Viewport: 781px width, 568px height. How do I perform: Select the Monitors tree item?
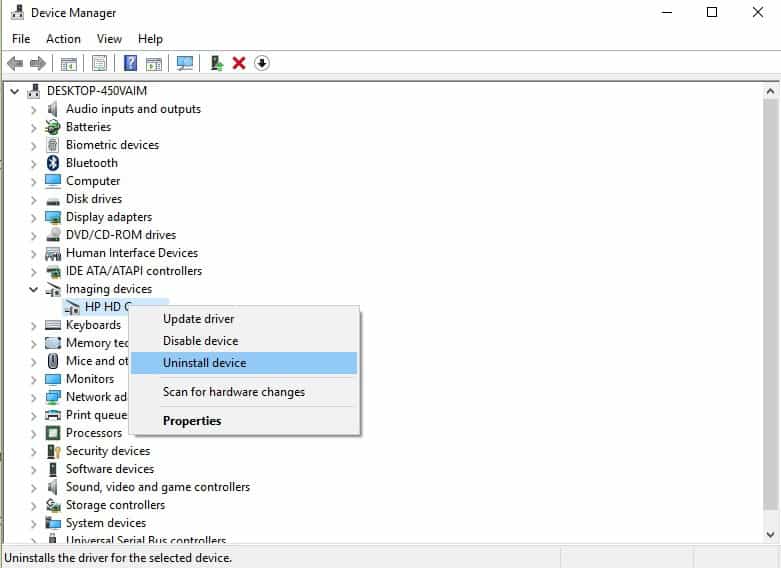click(90, 379)
